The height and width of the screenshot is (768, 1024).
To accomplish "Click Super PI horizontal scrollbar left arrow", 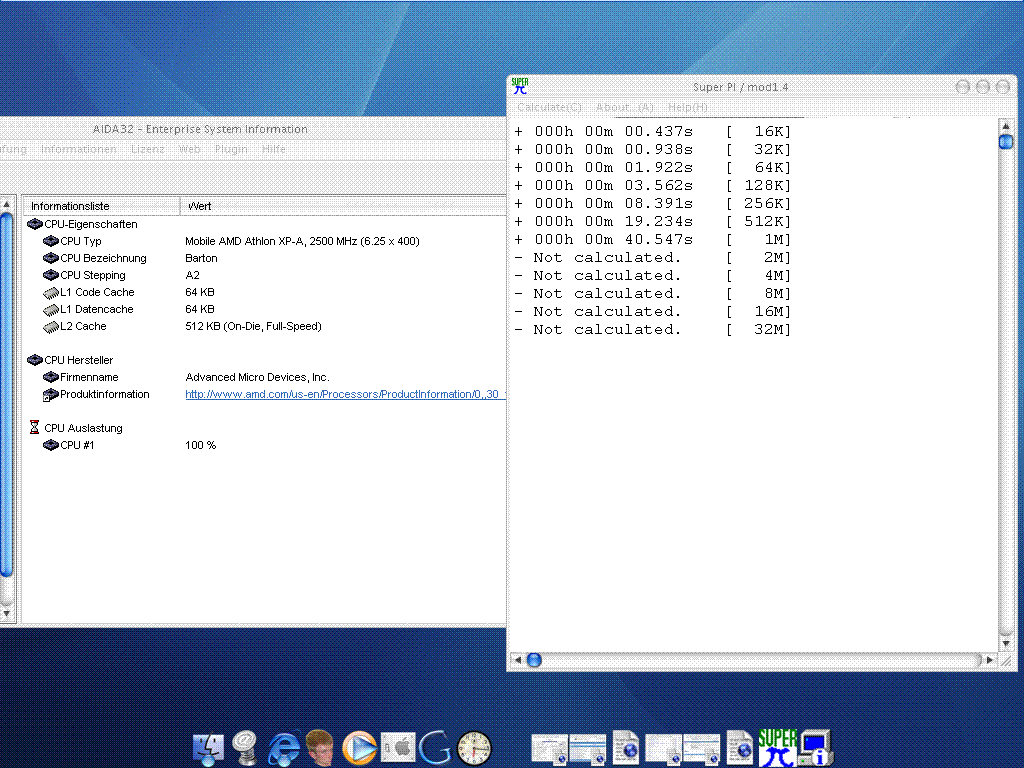I will point(518,660).
